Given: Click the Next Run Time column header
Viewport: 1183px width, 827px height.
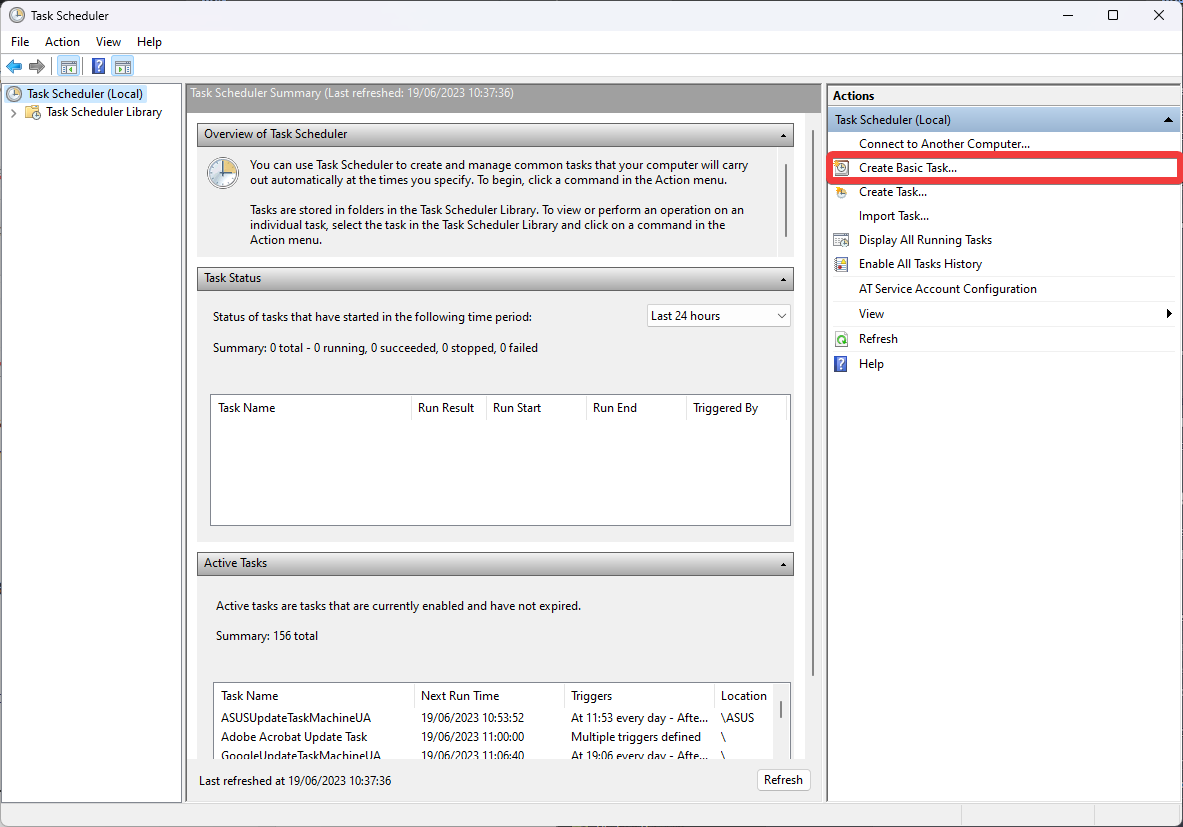Looking at the screenshot, I should (460, 696).
